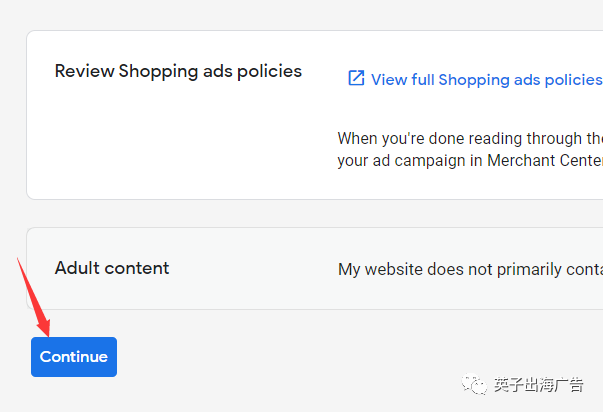Select the Adult content section heading
603x412 pixels.
(x=112, y=268)
